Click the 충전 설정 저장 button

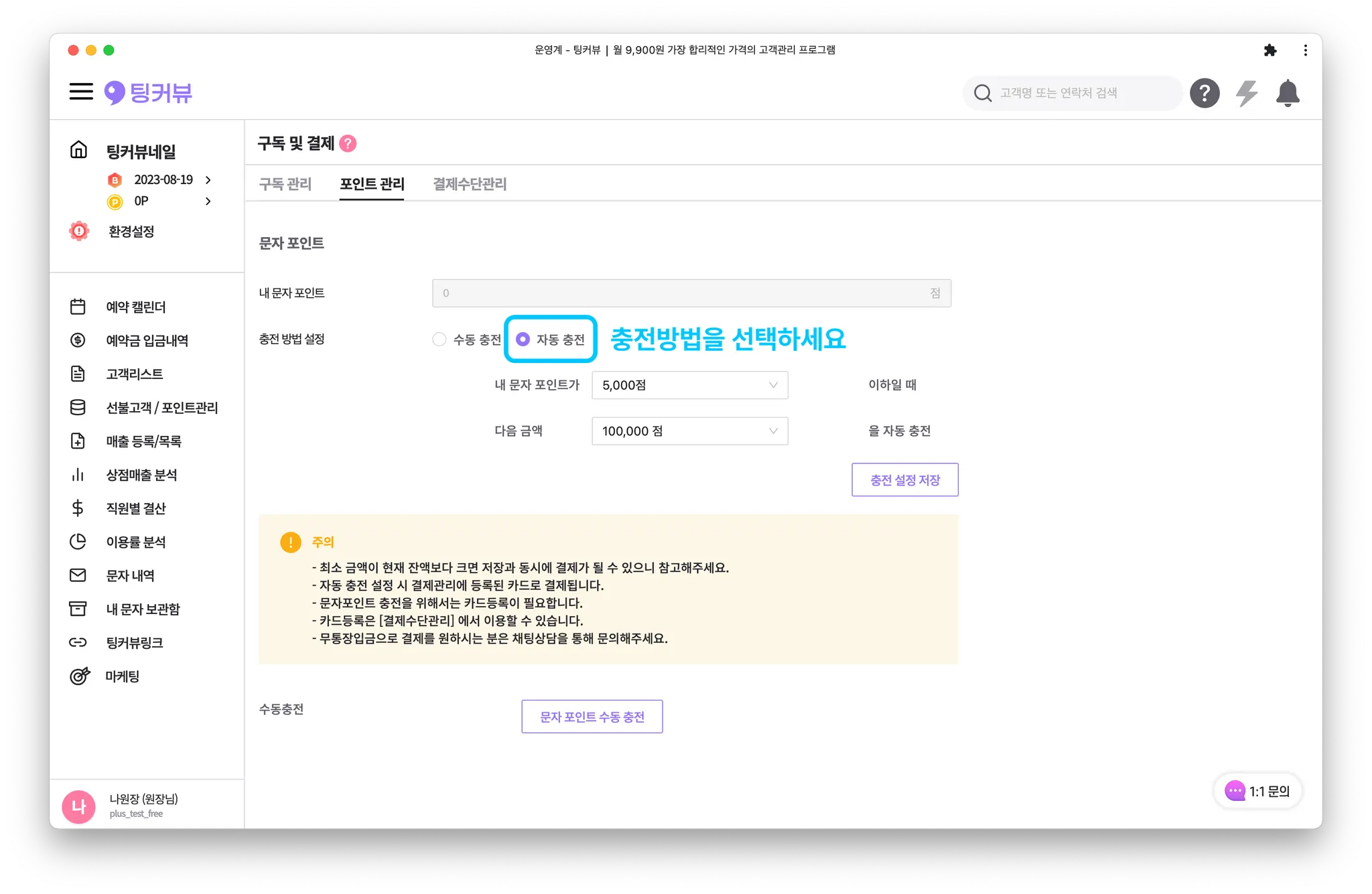click(904, 480)
